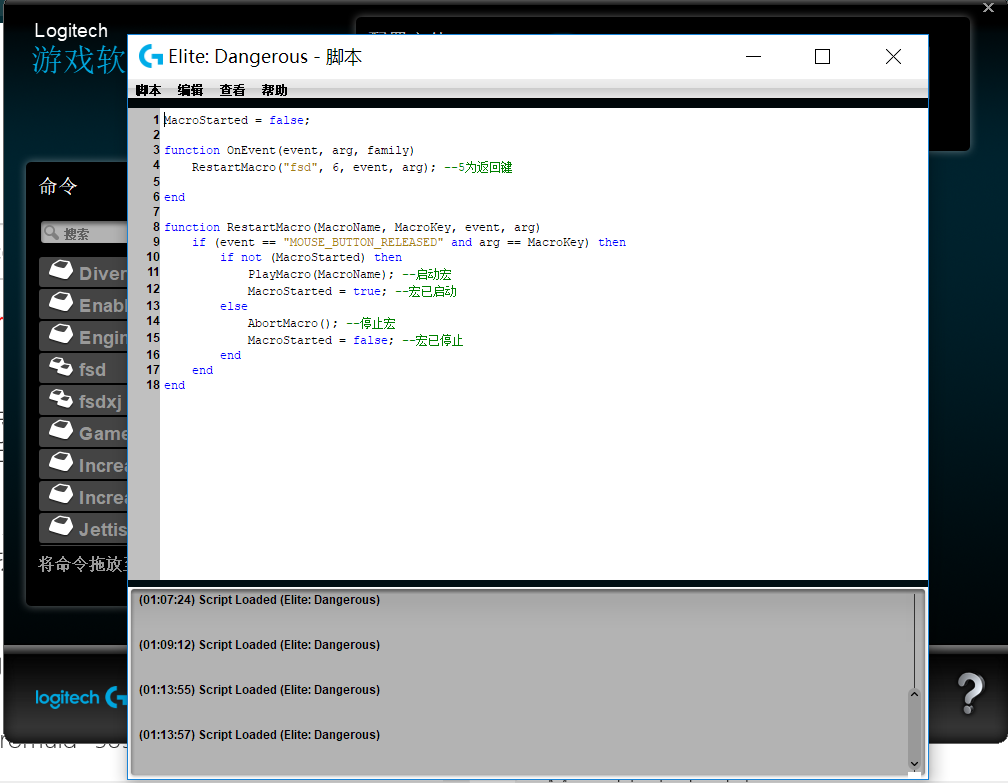The image size is (1008, 783).
Task: Select the fsdxj macro command
Action: coord(84,401)
